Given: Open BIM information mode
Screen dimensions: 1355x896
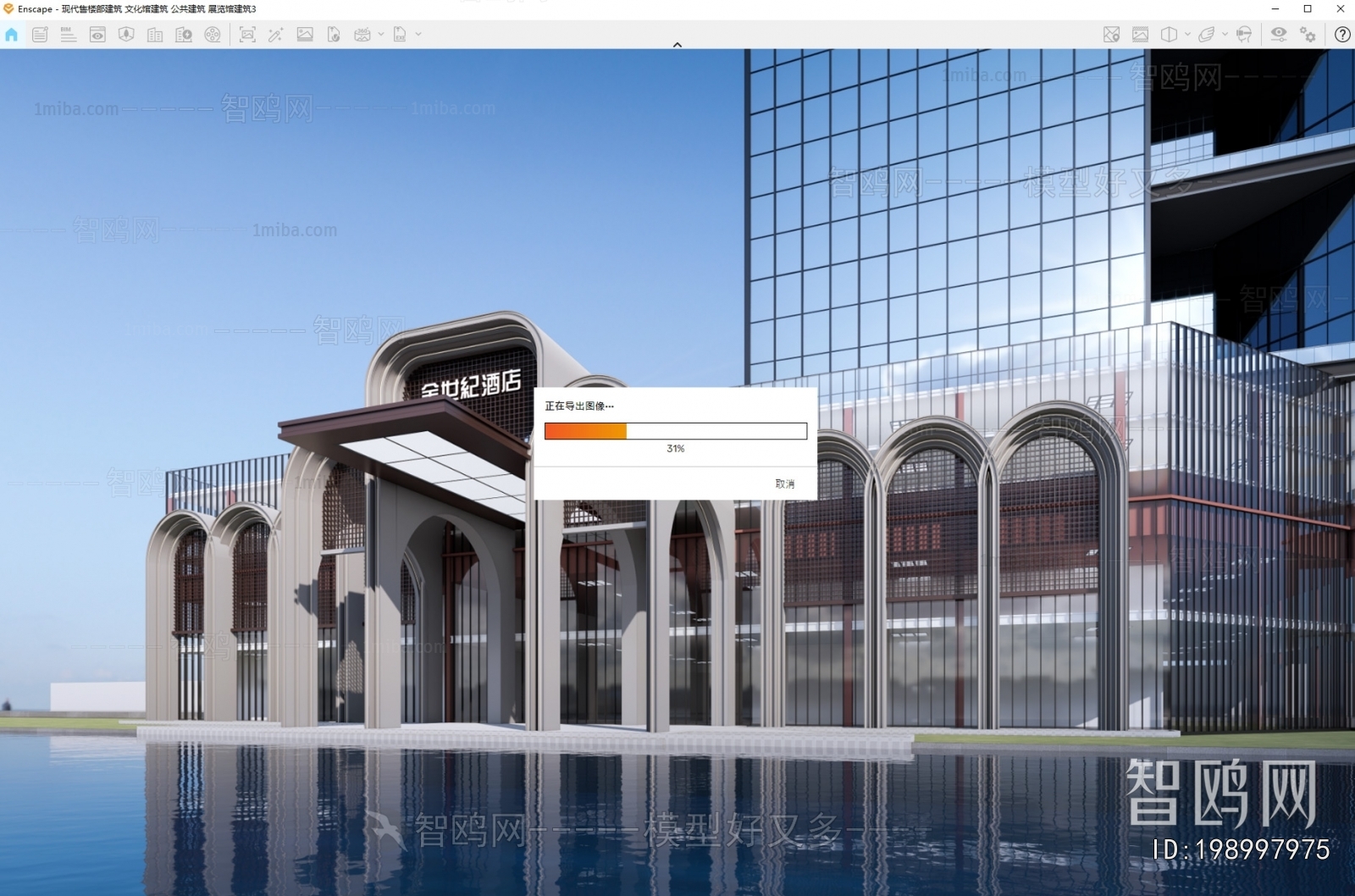Looking at the screenshot, I should 68,35.
